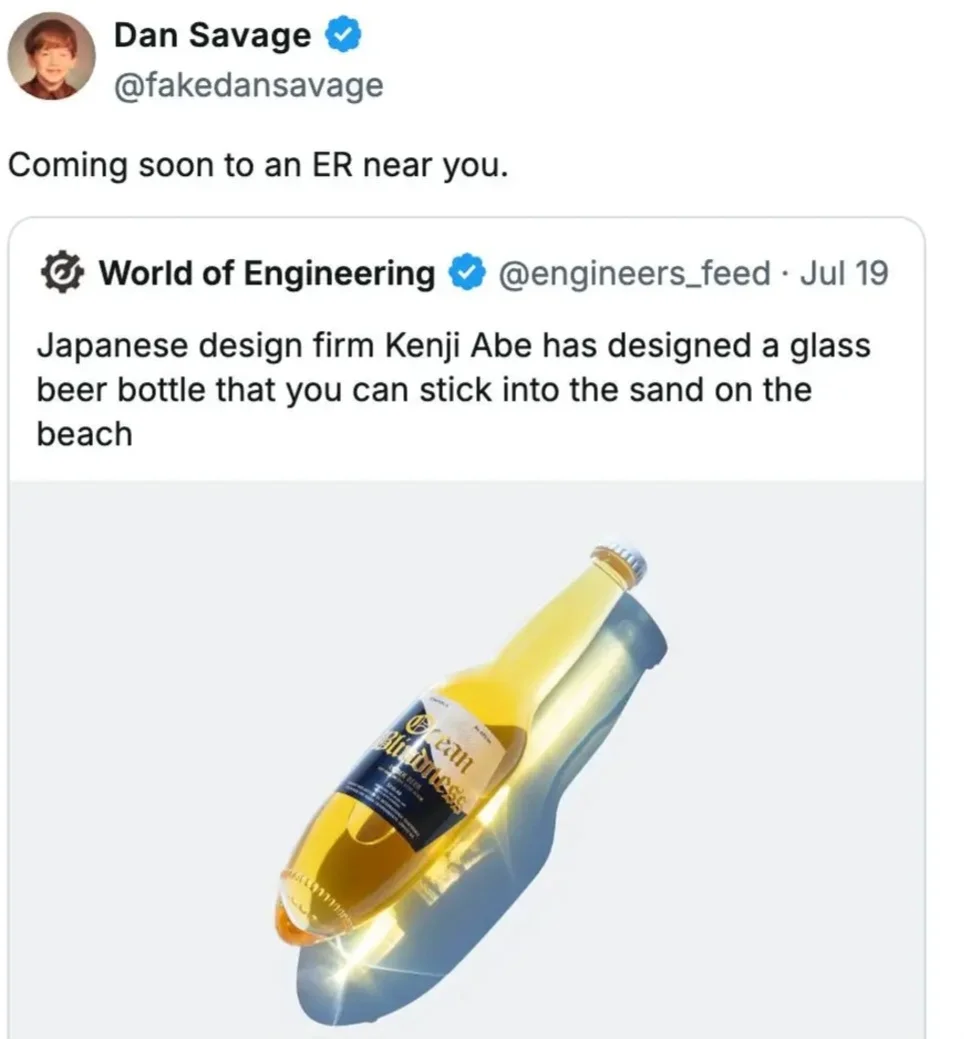This screenshot has height=1039, width=964.
Task: Click the word "beach" in the quoted tweet
Action: 84,434
